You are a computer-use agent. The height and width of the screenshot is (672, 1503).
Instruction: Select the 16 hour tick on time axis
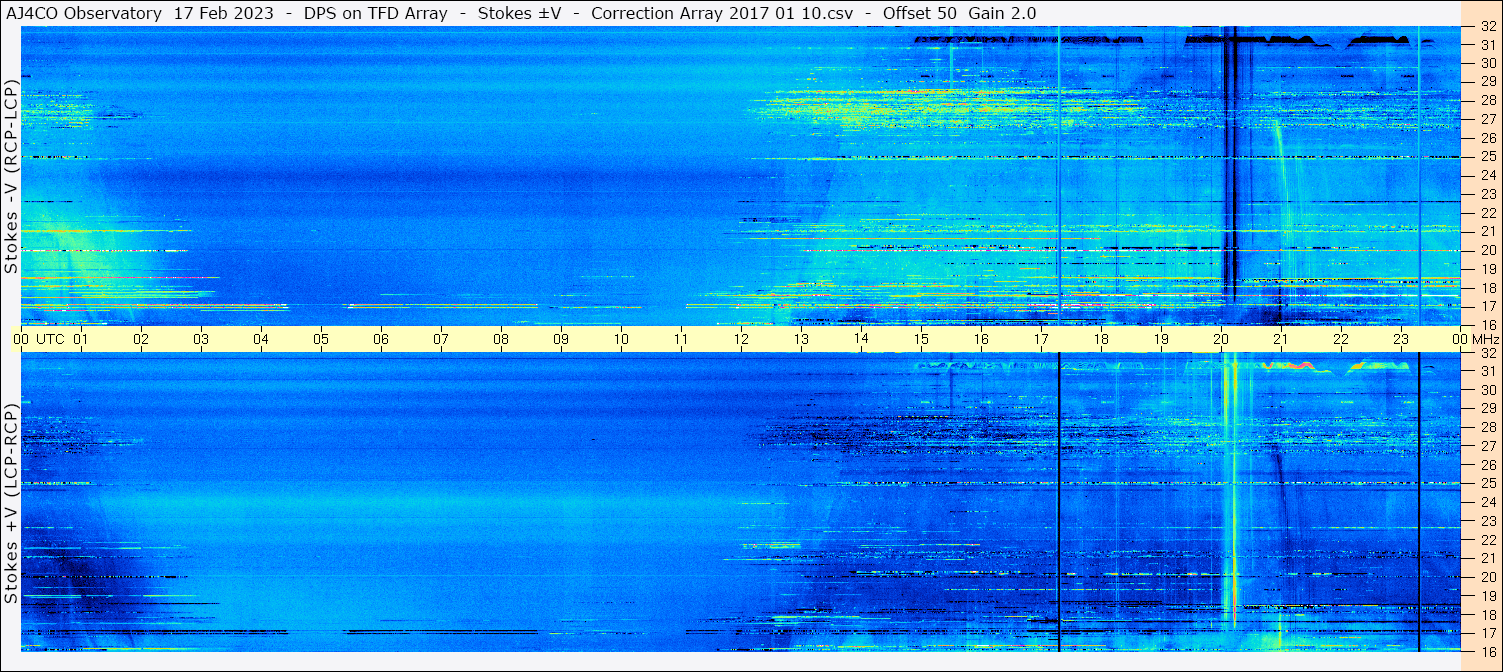pyautogui.click(x=981, y=339)
